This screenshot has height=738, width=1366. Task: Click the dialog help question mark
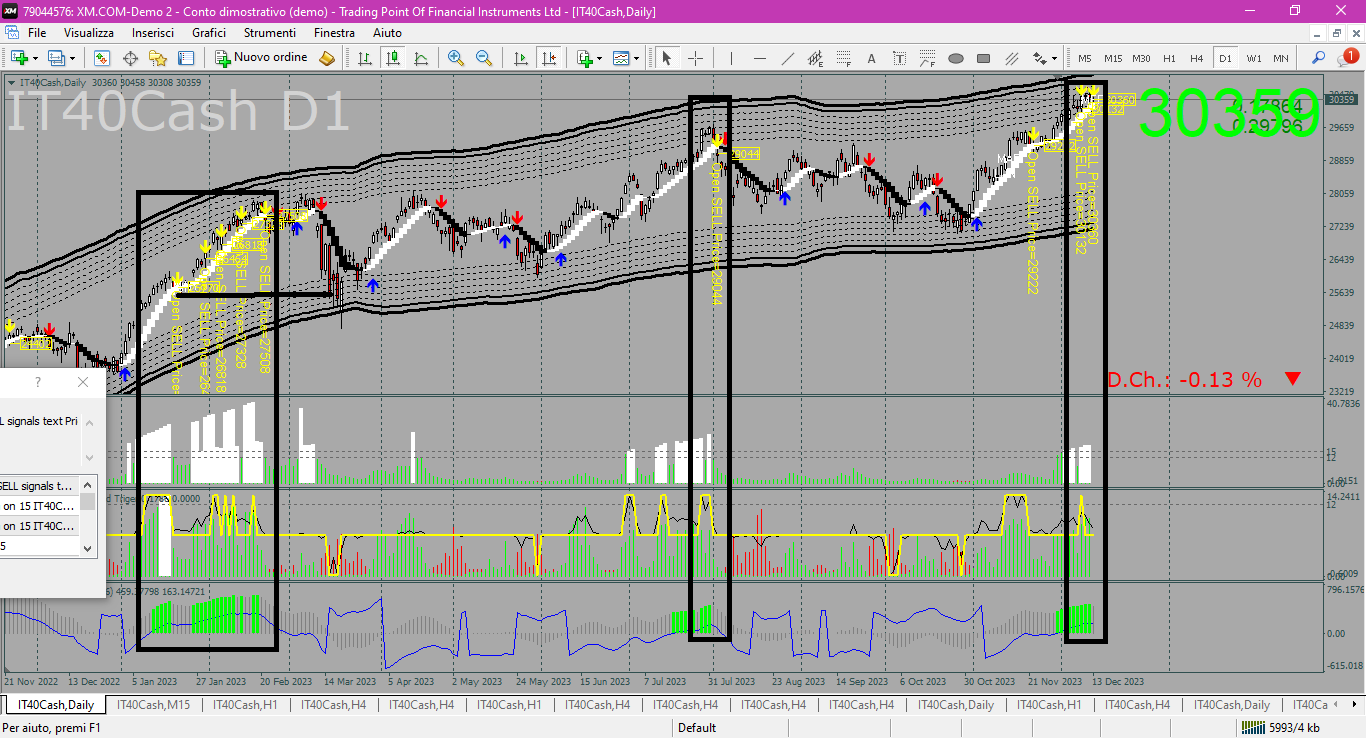pos(38,382)
